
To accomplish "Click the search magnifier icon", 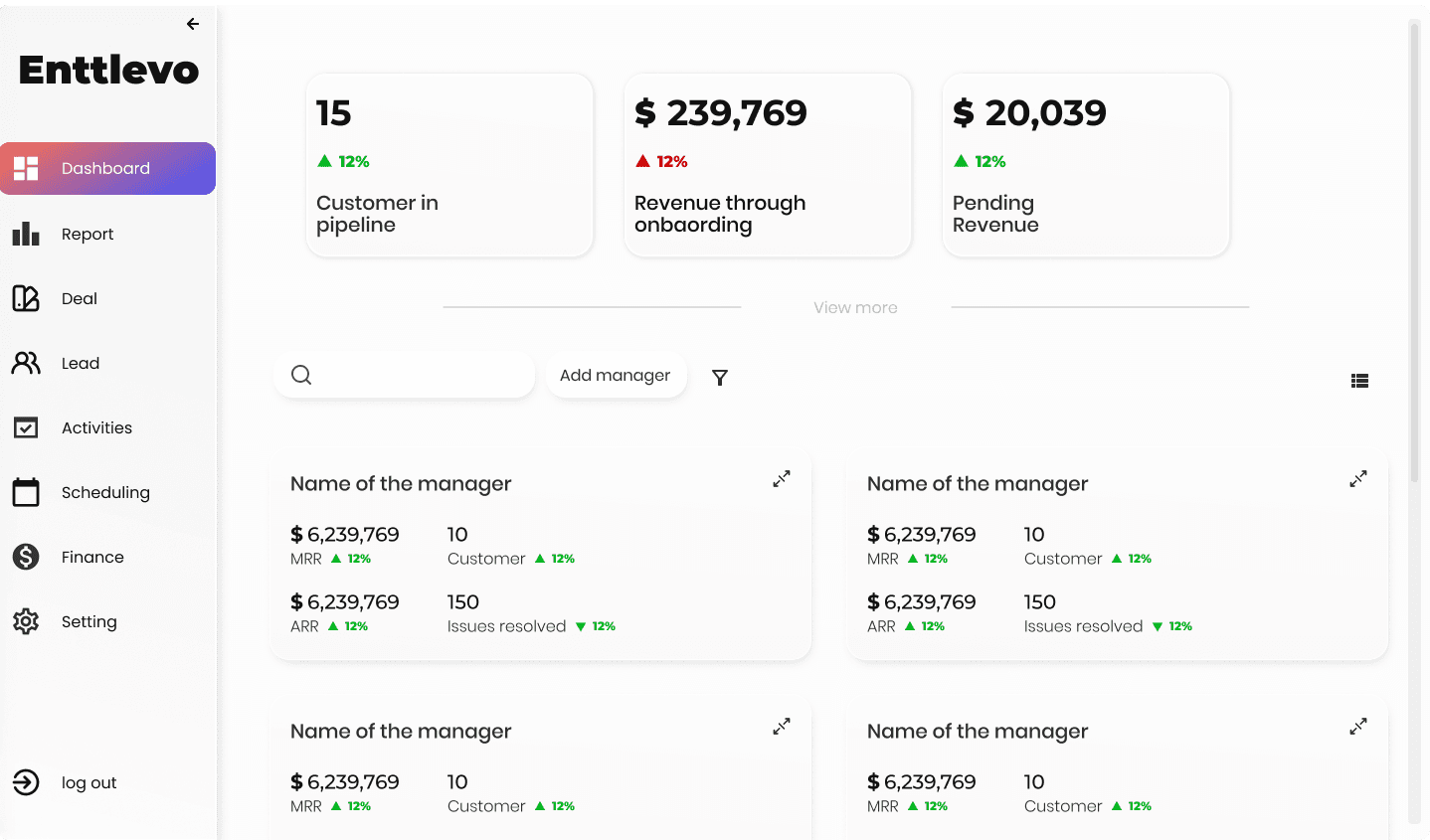I will pos(301,375).
